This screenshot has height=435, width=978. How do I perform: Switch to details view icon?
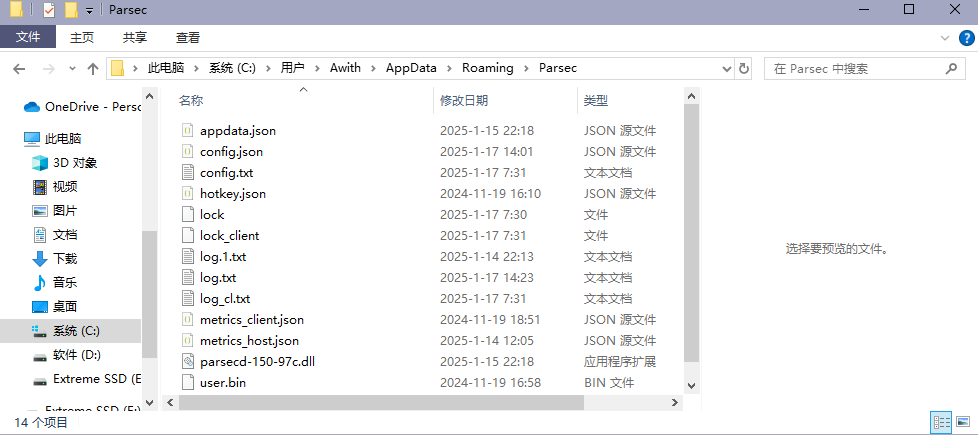point(942,423)
